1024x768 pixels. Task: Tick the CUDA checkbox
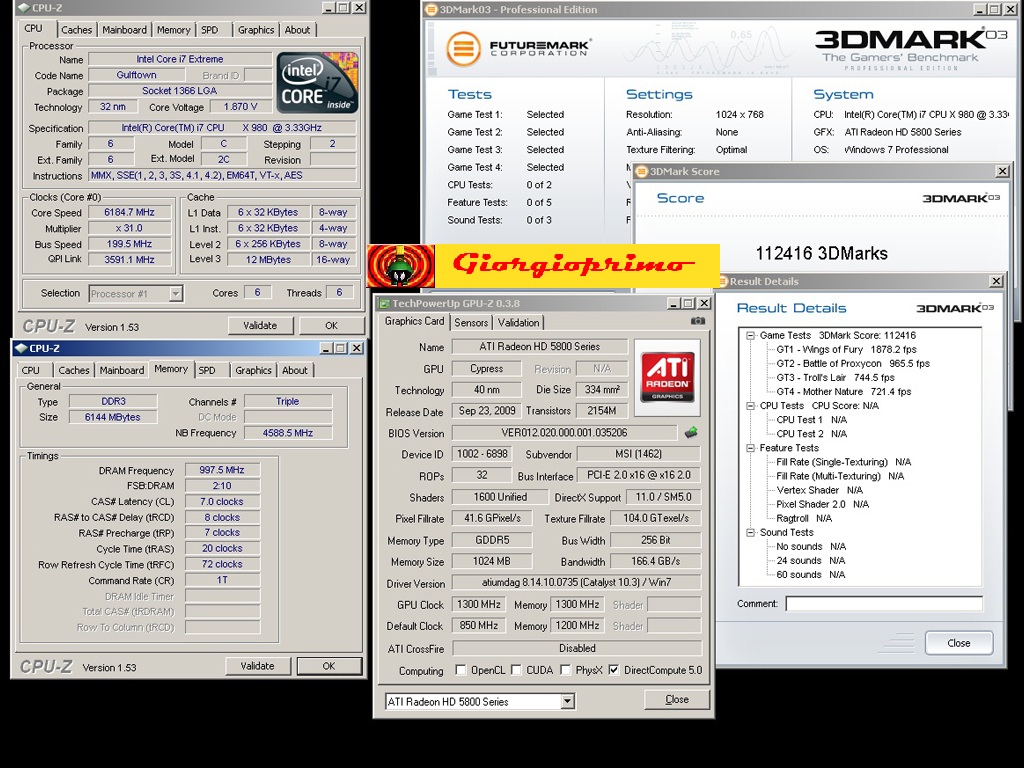pos(516,670)
